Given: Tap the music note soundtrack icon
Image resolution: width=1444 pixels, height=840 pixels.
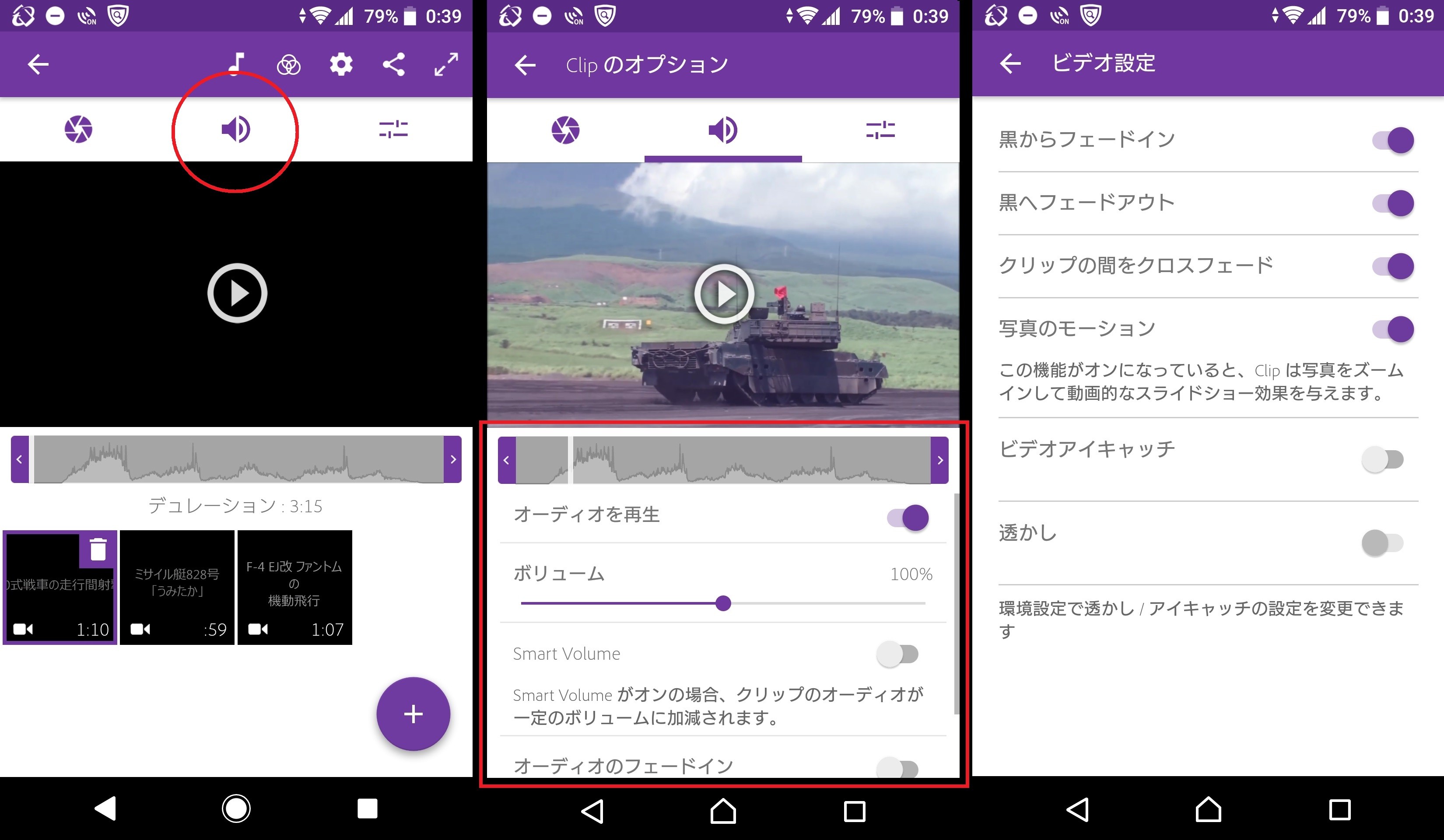Looking at the screenshot, I should coord(237,63).
